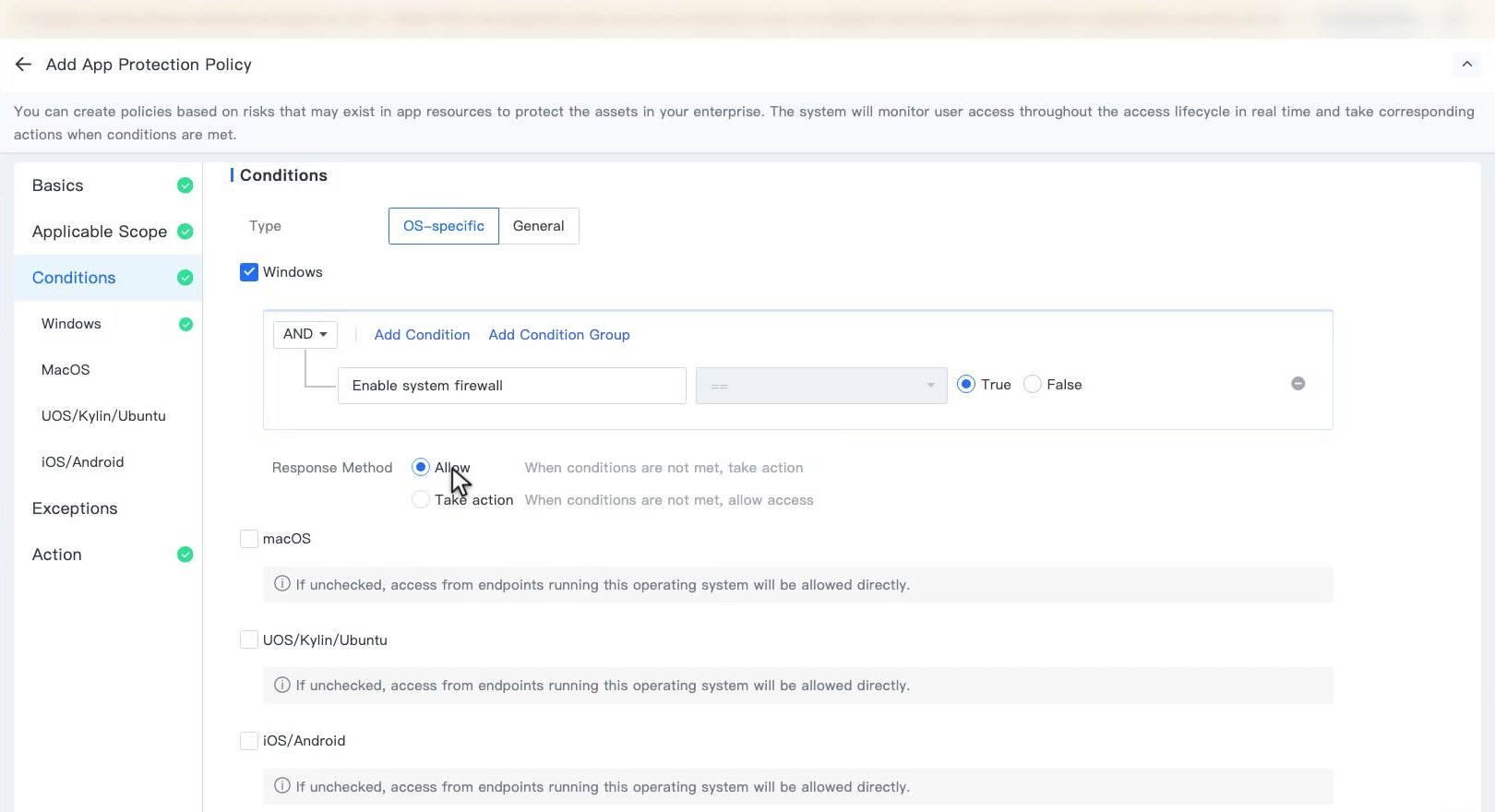Switch condition type to General
1495x812 pixels.
pyautogui.click(x=539, y=226)
